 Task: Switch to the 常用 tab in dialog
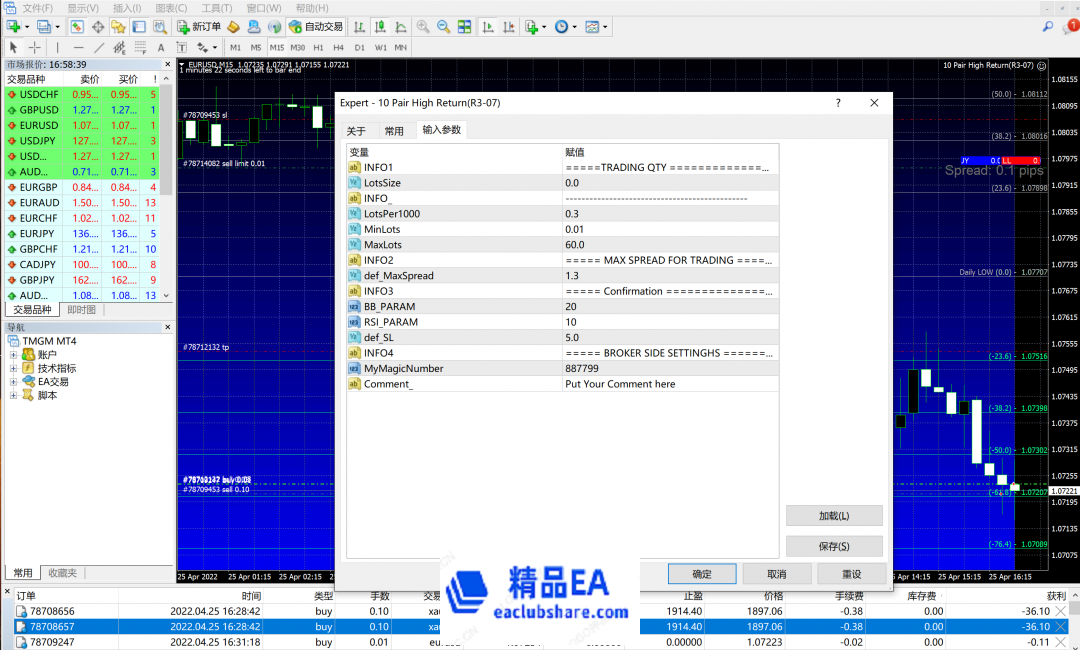(394, 130)
